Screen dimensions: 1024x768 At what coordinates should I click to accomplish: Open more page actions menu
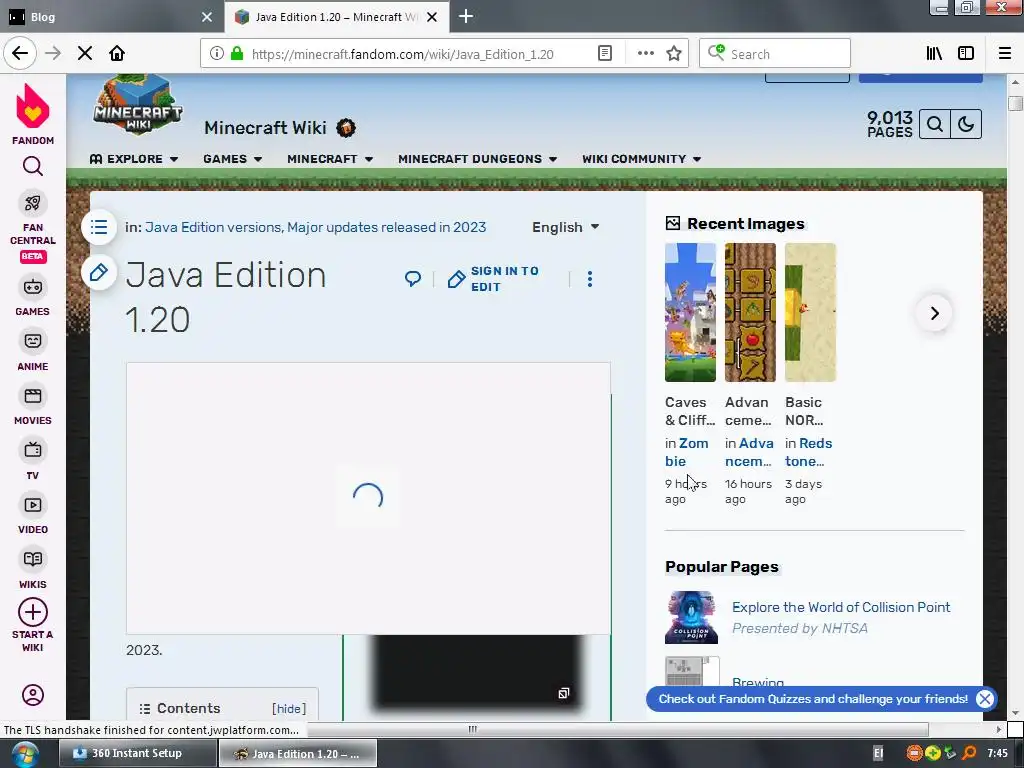click(590, 280)
